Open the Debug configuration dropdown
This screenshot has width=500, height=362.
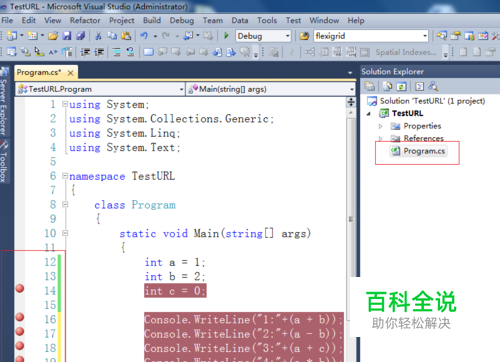(287, 36)
